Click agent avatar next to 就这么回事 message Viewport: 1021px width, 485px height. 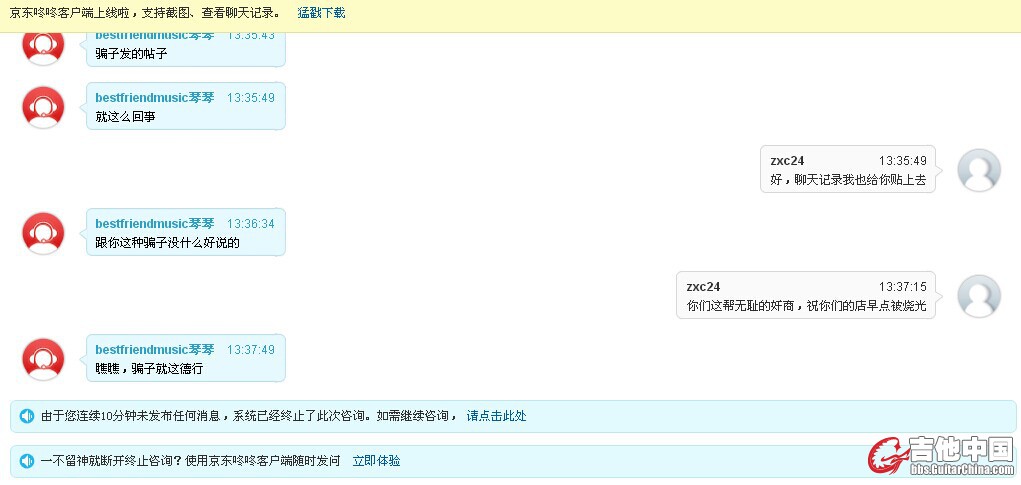click(x=43, y=107)
